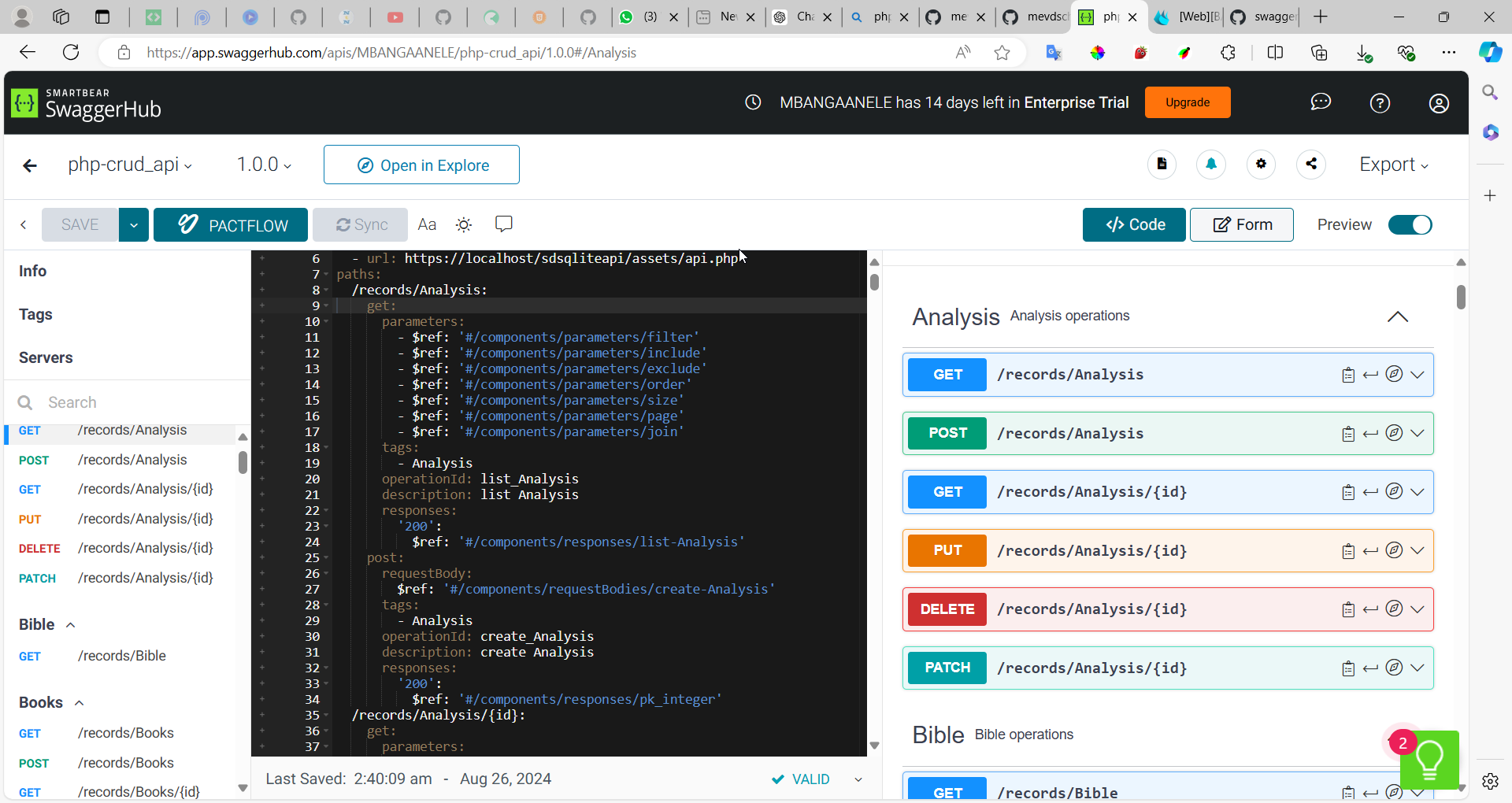Switch to Code editor view

[1134, 224]
